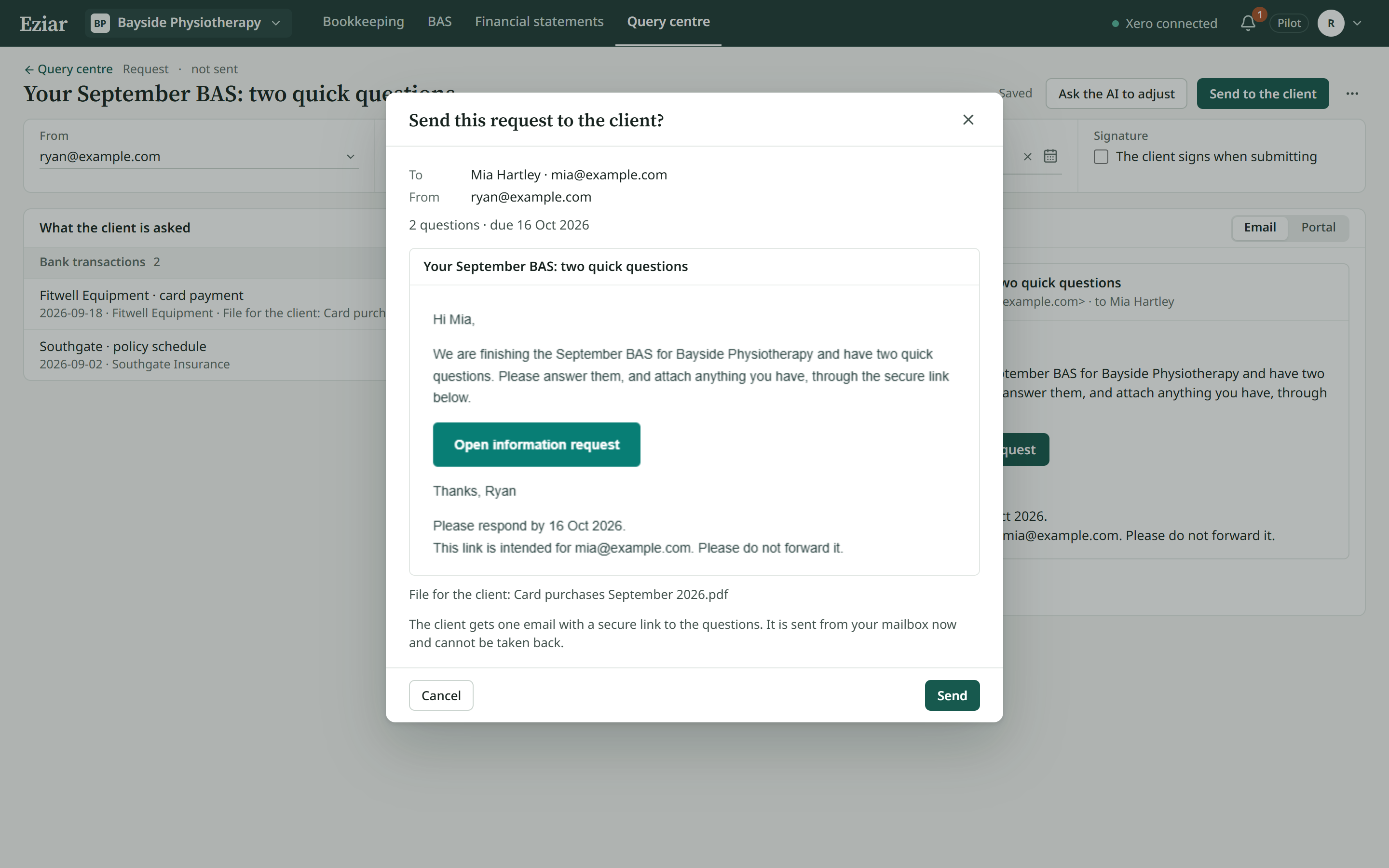This screenshot has width=1389, height=868.
Task: Click the Eziar logo
Action: tap(43, 24)
